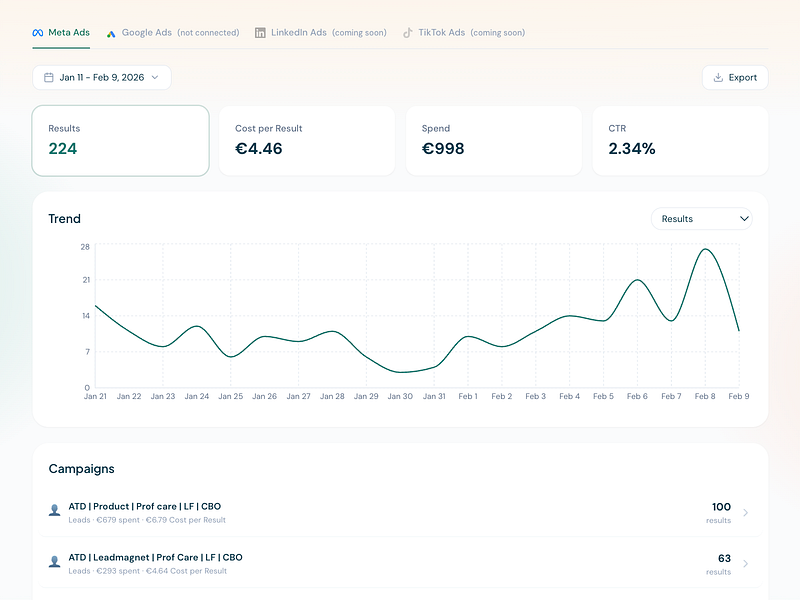Screen dimensions: 800x600
Task: Click the Google Ads logo icon
Action: click(111, 34)
